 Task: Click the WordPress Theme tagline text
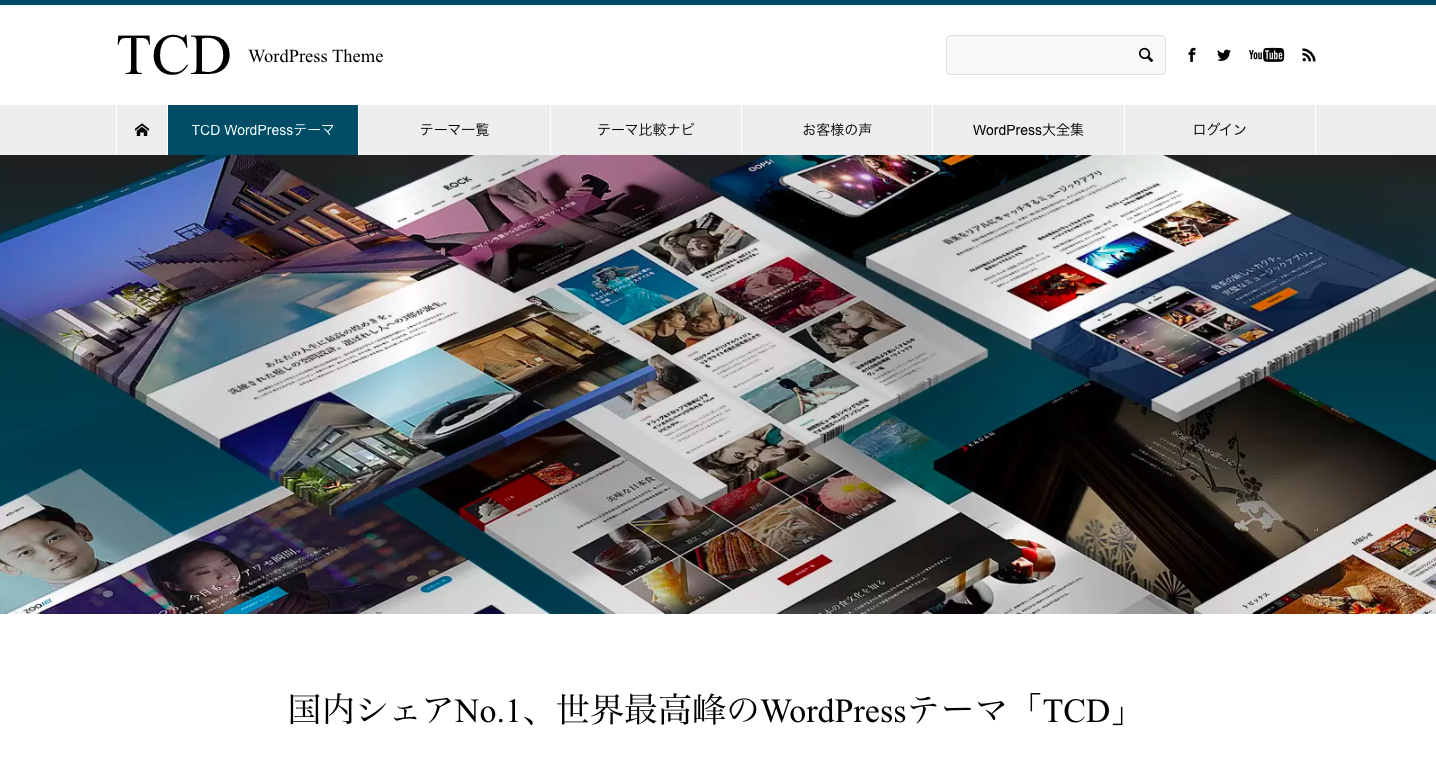316,56
